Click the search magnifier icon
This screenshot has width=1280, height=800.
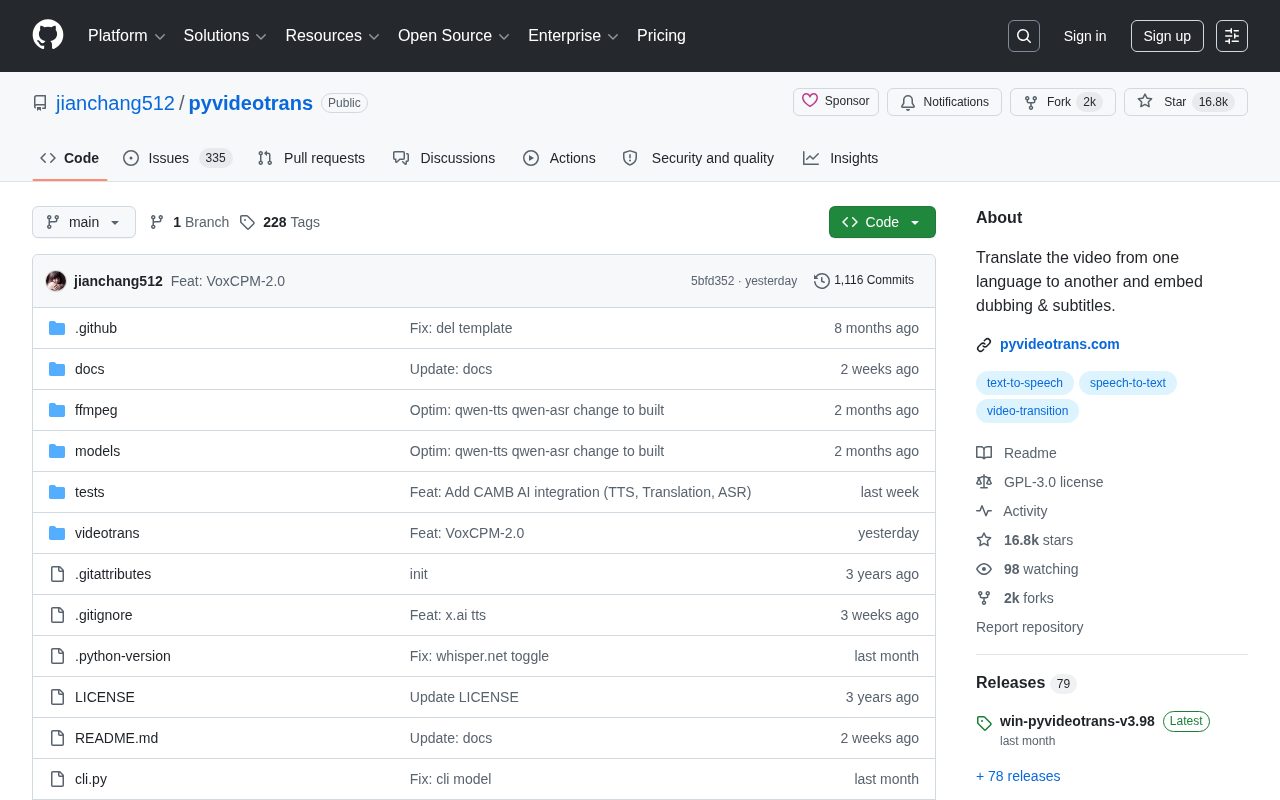point(1024,36)
